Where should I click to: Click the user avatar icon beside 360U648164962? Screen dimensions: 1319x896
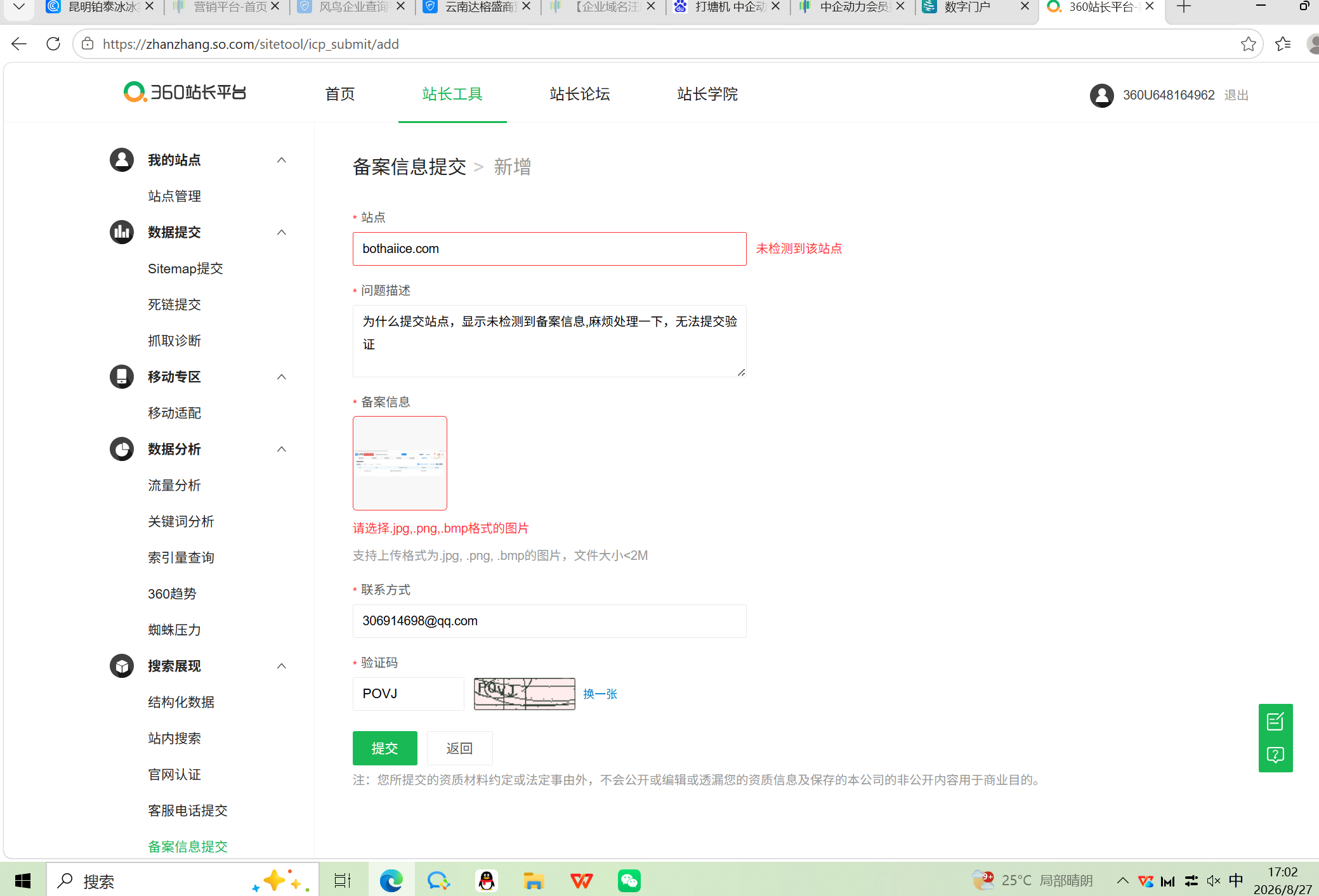[x=1101, y=95]
